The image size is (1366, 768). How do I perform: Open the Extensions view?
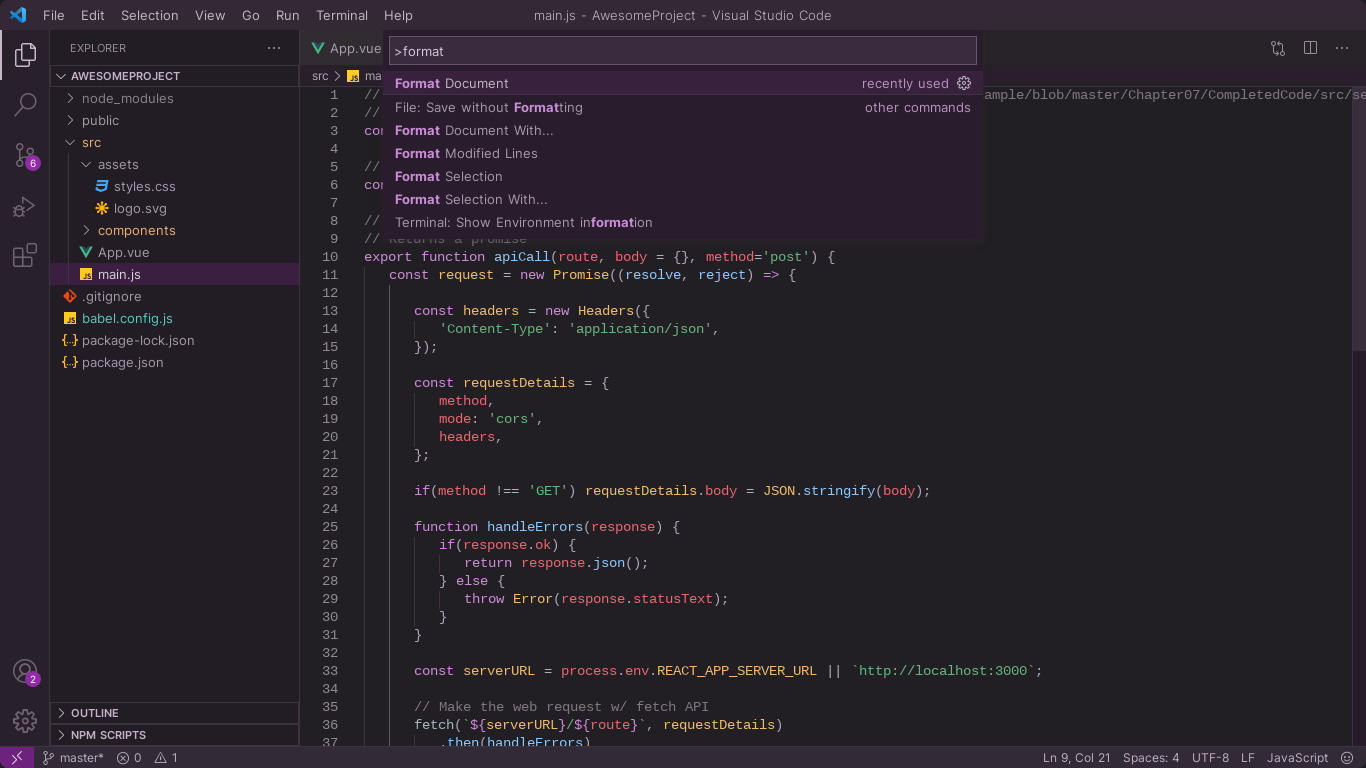click(25, 256)
